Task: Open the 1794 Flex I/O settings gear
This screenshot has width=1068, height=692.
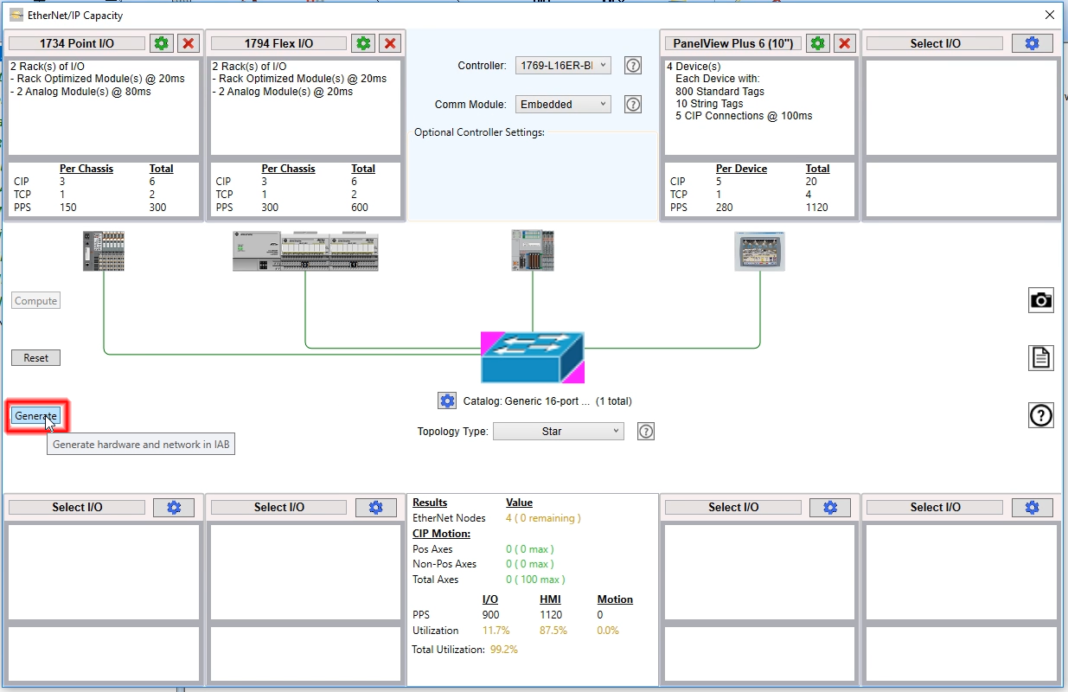Action: pos(362,43)
